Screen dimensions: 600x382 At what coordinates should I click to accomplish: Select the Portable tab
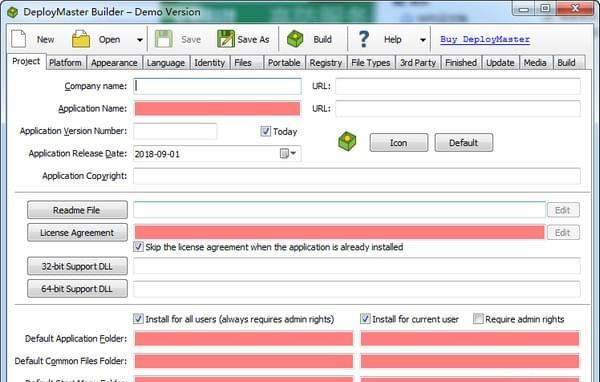[x=284, y=63]
